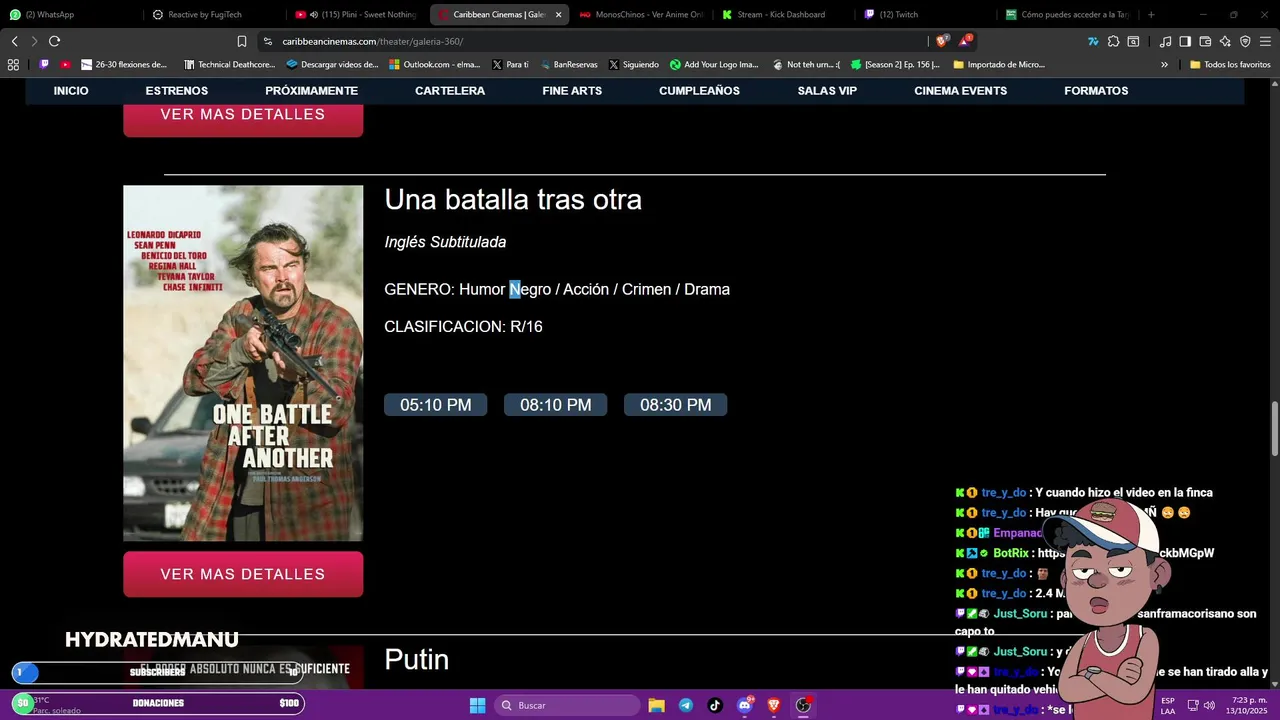
Task: Open the Todos los favoritos folder
Action: pos(1230,64)
